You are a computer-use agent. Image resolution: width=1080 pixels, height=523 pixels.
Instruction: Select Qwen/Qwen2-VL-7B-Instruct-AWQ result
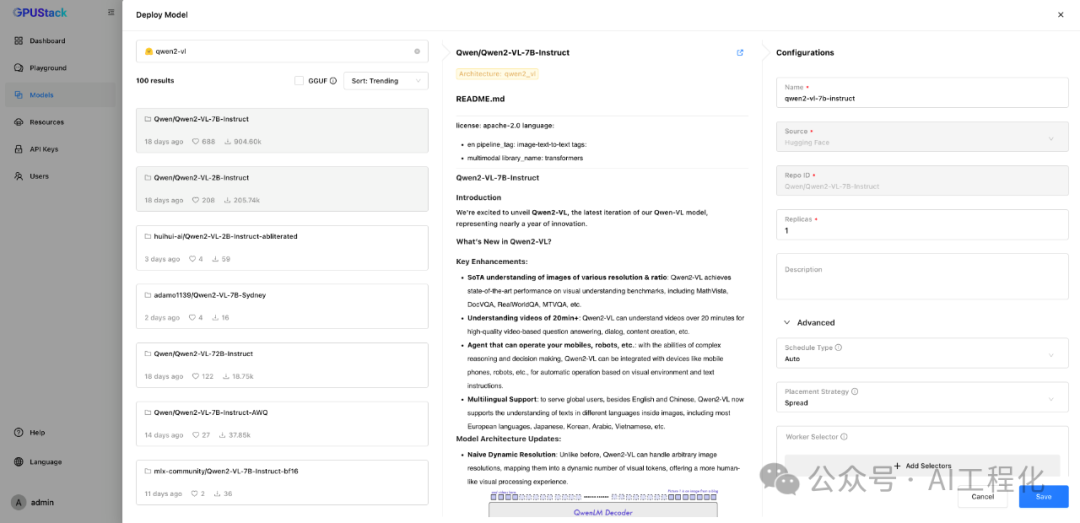click(282, 424)
